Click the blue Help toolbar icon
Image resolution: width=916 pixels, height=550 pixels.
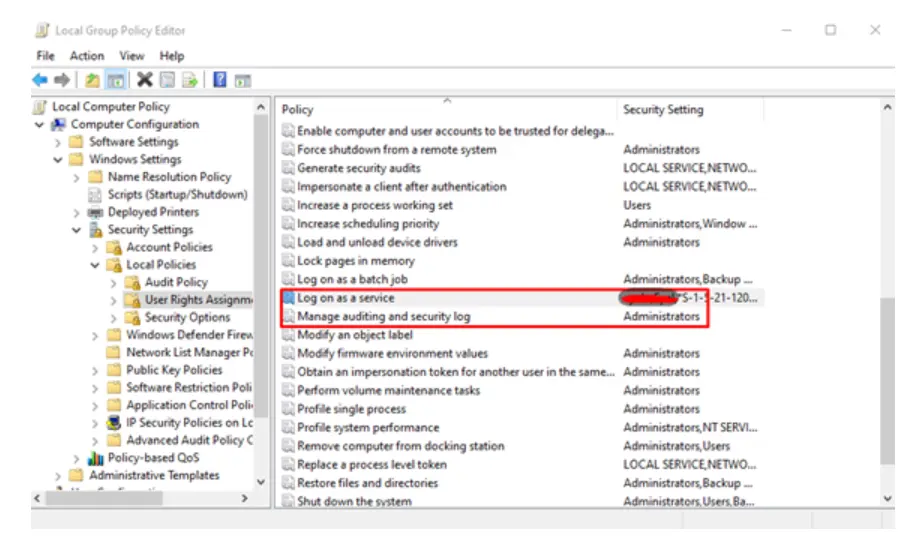tap(219, 80)
